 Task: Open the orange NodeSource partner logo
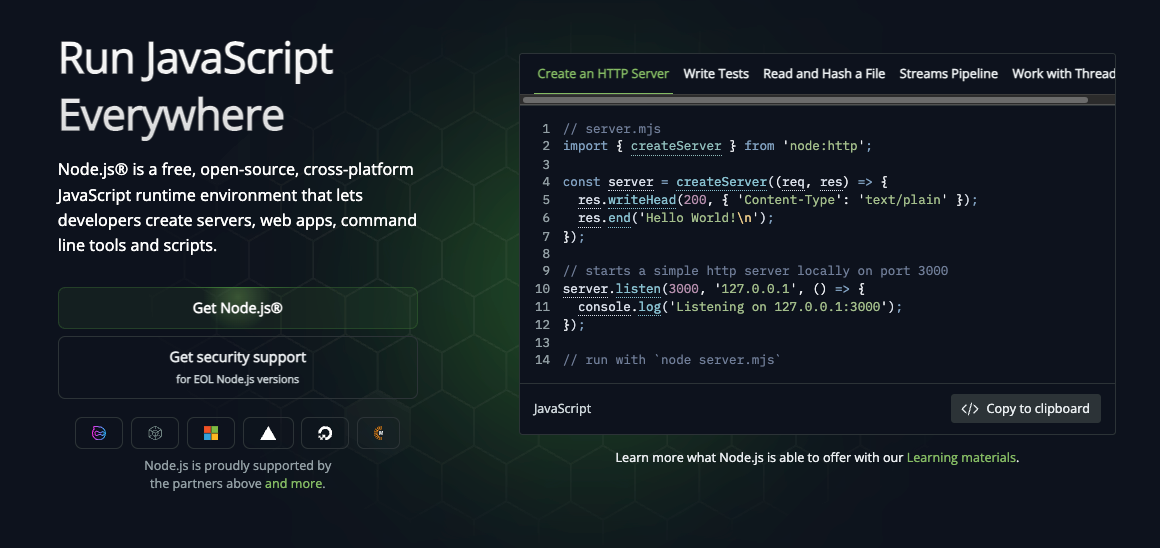(x=378, y=433)
